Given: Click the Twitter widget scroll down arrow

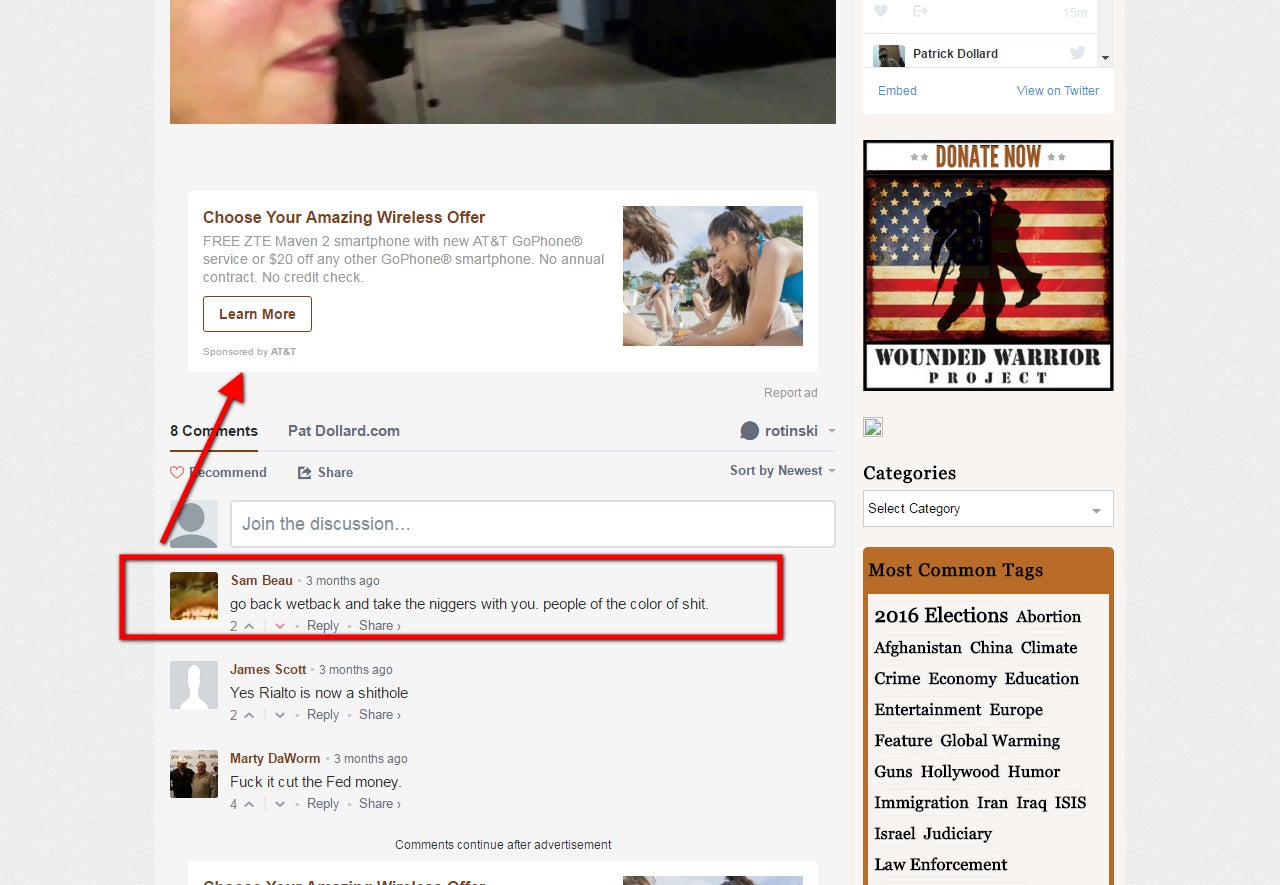Looking at the screenshot, I should click(1105, 58).
